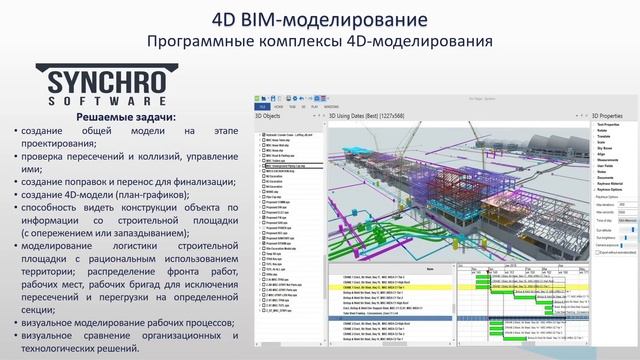The height and width of the screenshot is (360, 640).
Task: Click the green Synchro application icon
Action: coord(257,98)
